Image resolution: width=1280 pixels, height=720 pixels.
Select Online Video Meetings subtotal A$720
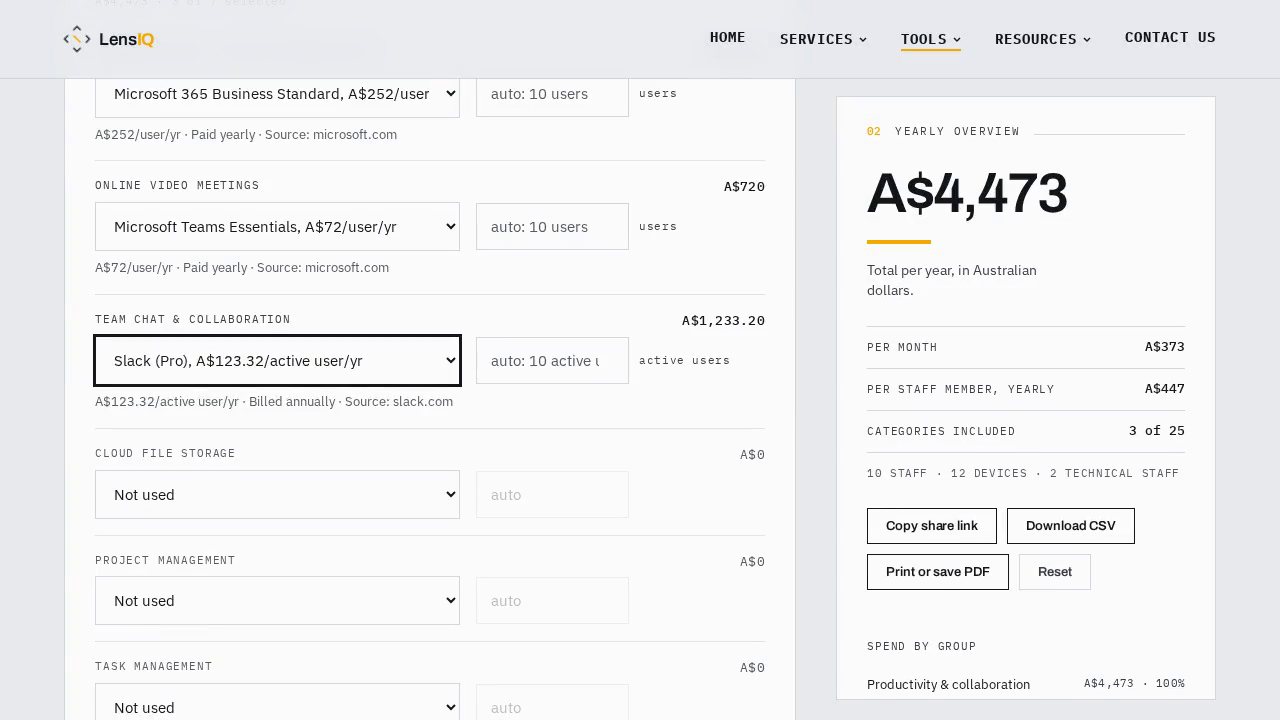tap(744, 187)
